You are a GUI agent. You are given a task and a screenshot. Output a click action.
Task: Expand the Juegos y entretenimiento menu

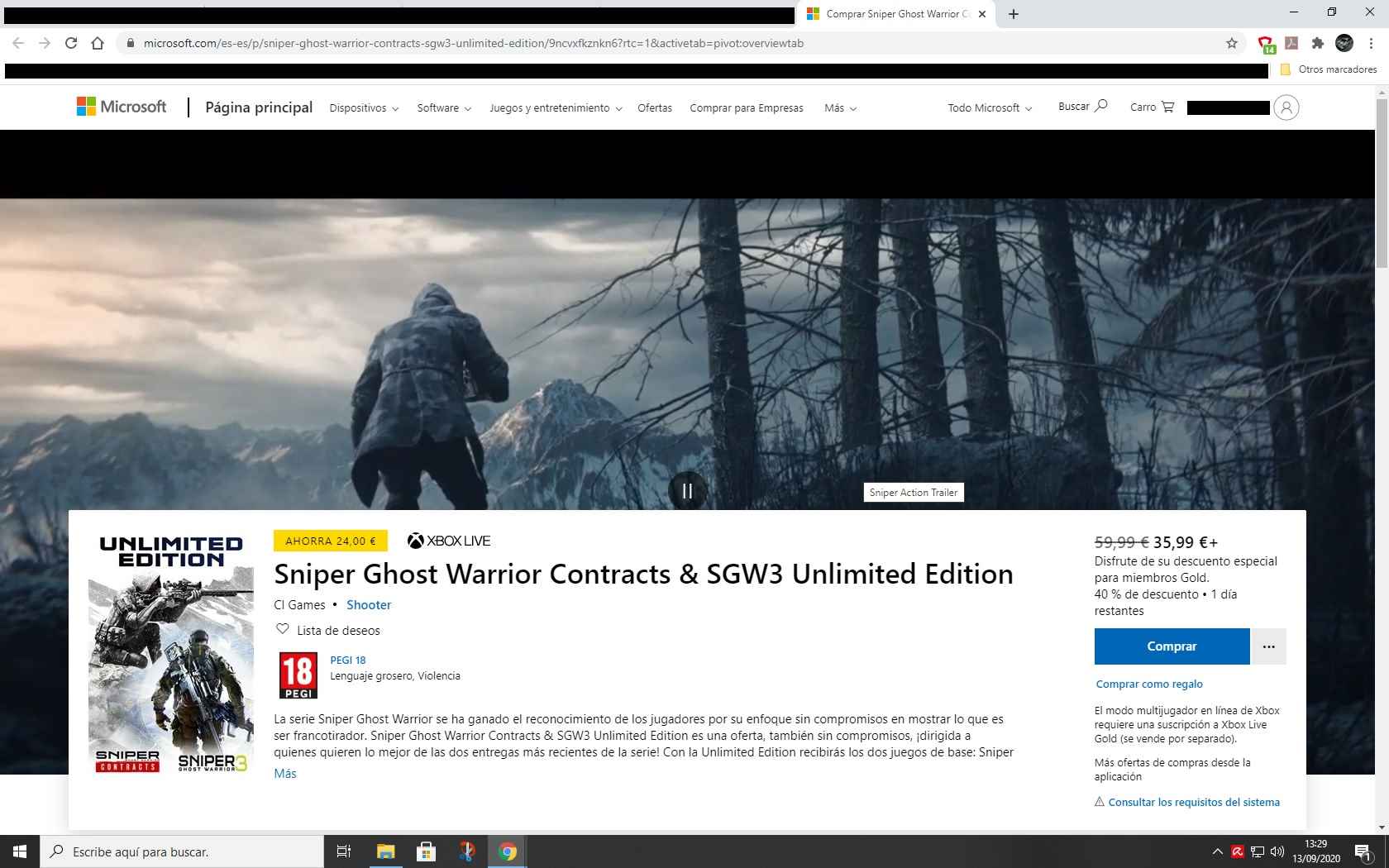[x=556, y=108]
